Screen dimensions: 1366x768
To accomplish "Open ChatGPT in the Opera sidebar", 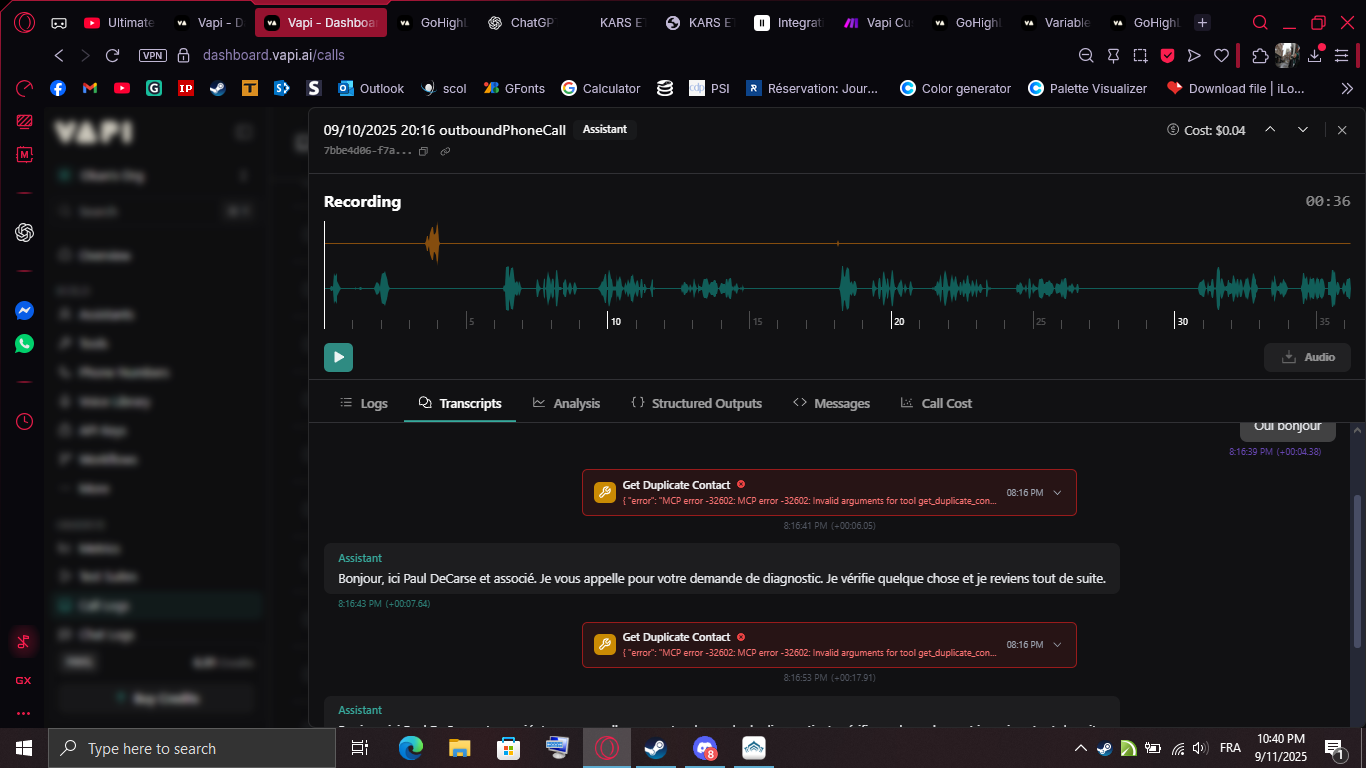I will 24,232.
